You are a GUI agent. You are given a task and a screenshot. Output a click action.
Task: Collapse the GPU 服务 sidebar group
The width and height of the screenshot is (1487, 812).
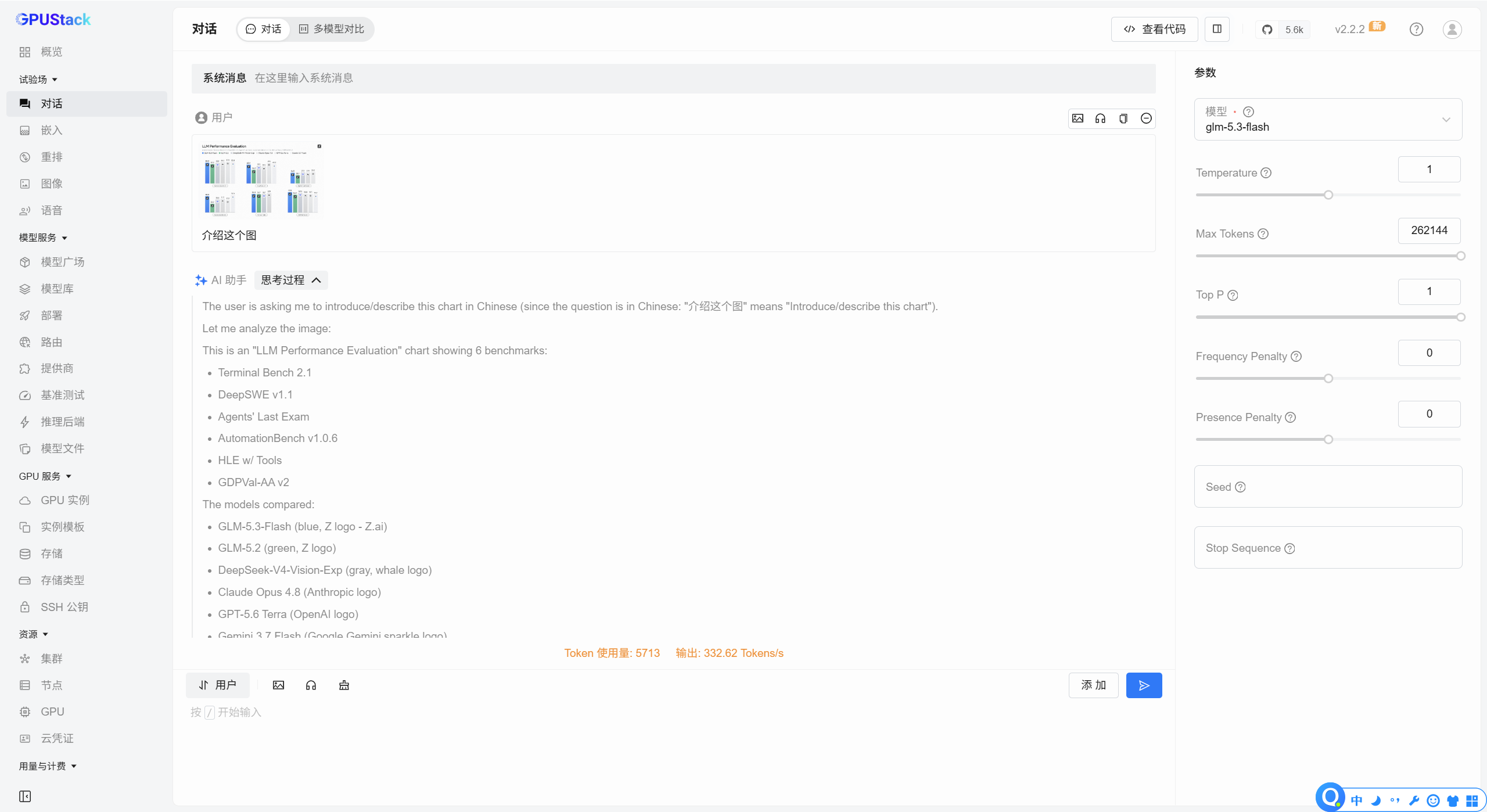pos(45,476)
